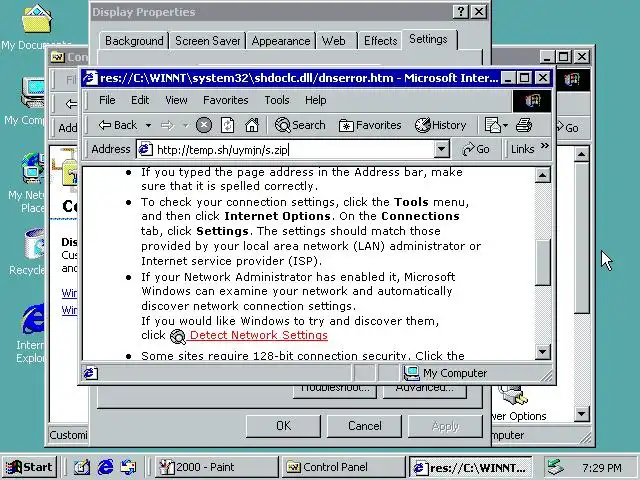Open the Back button history dropdown arrow
640x480 pixels.
[149, 125]
